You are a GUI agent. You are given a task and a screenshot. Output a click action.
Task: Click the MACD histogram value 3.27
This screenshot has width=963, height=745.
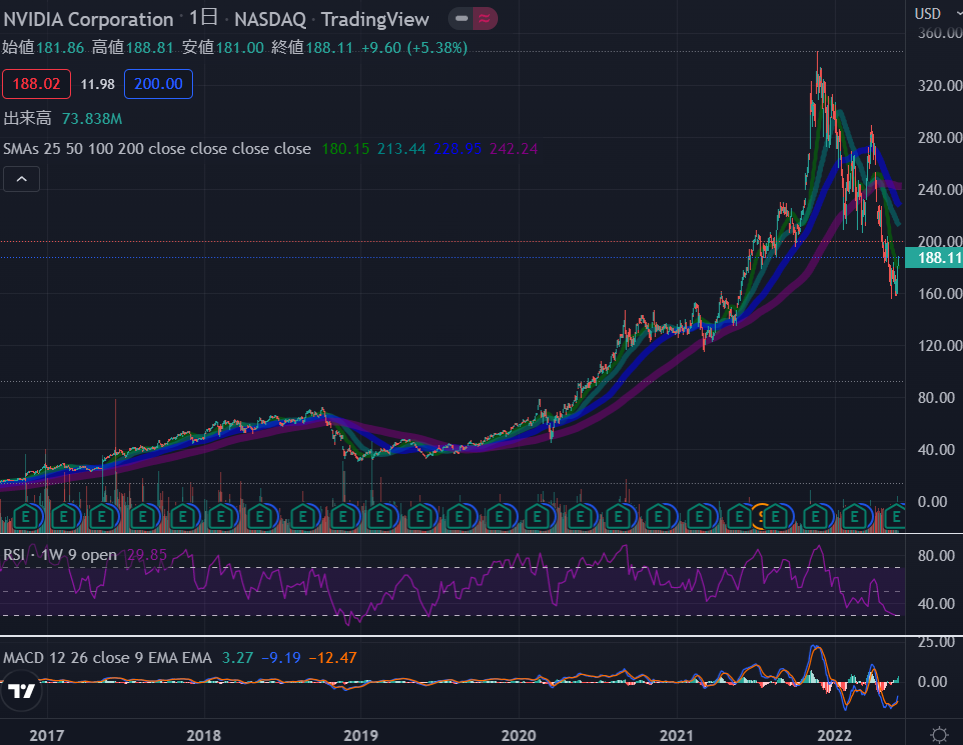pyautogui.click(x=238, y=658)
